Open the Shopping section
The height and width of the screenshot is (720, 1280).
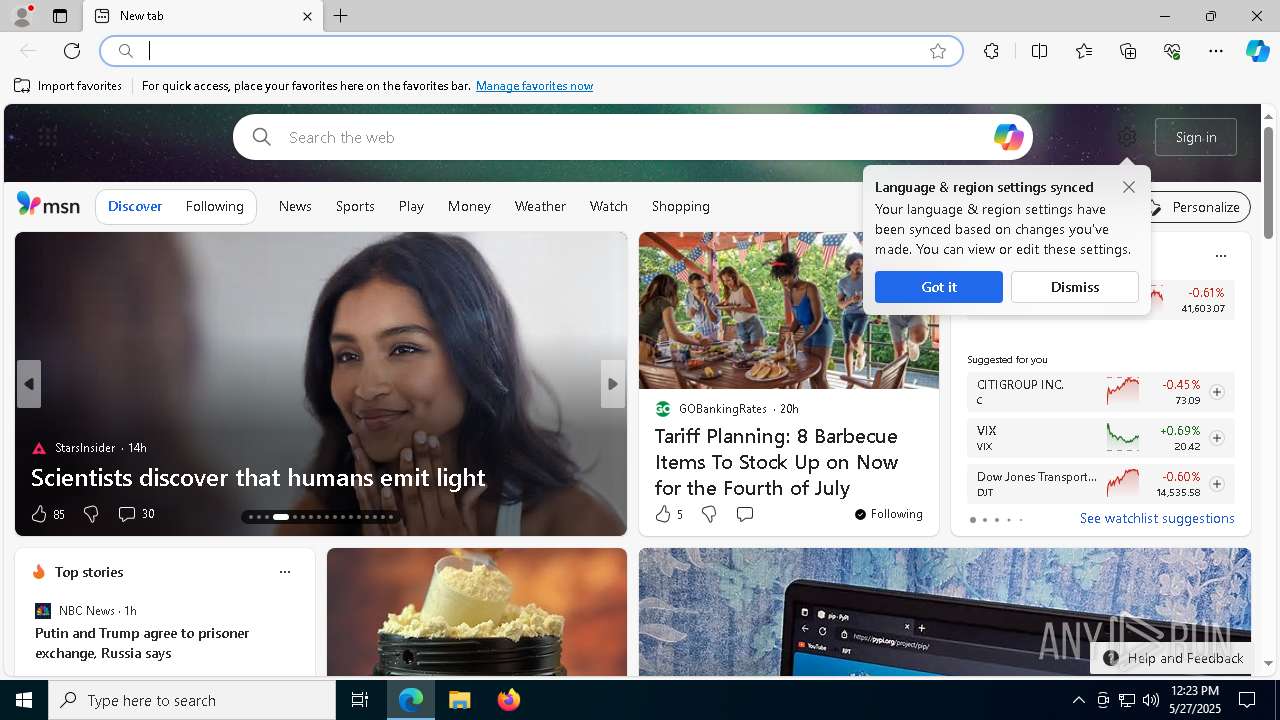pos(681,206)
